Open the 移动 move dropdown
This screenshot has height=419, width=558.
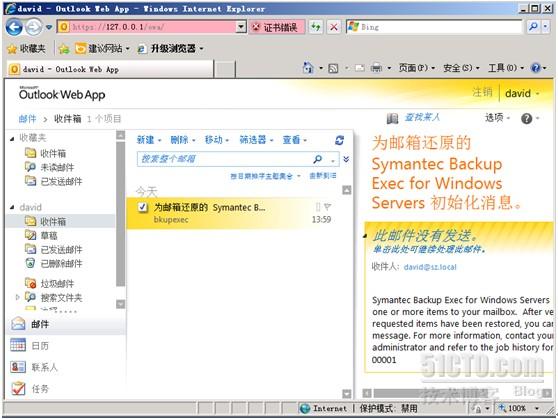coord(217,140)
